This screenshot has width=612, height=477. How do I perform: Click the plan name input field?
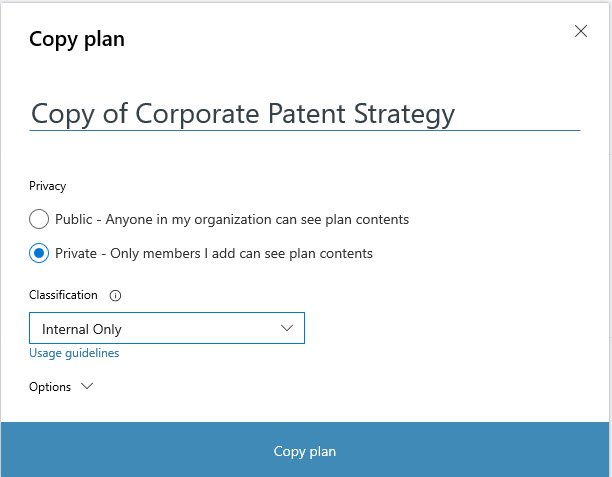click(304, 114)
